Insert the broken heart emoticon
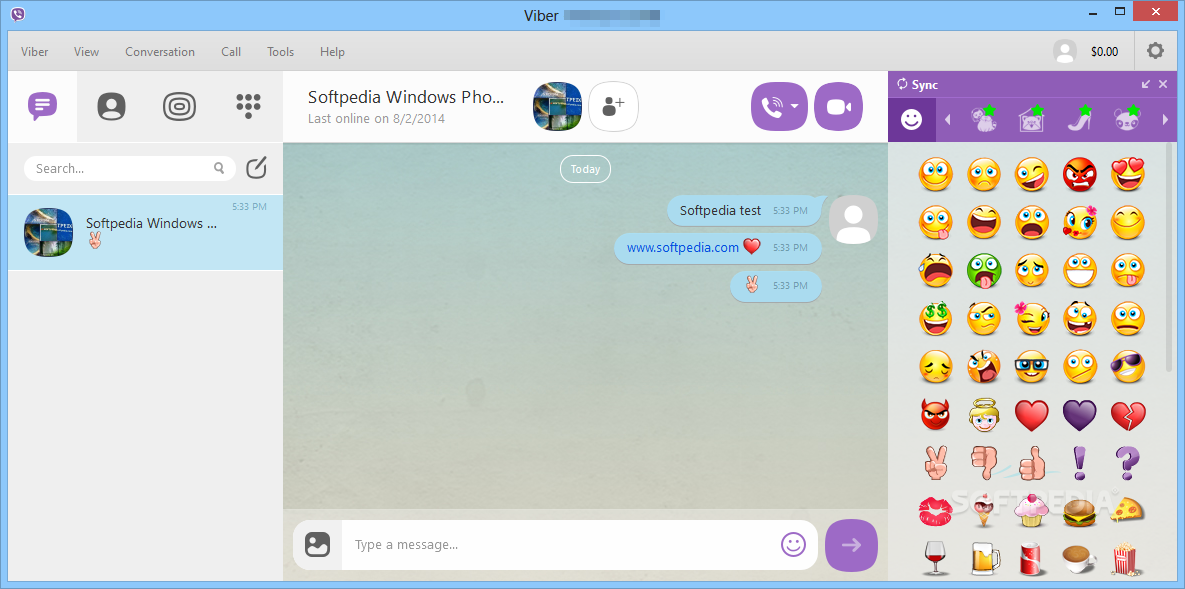The height and width of the screenshot is (589, 1185). click(1128, 415)
